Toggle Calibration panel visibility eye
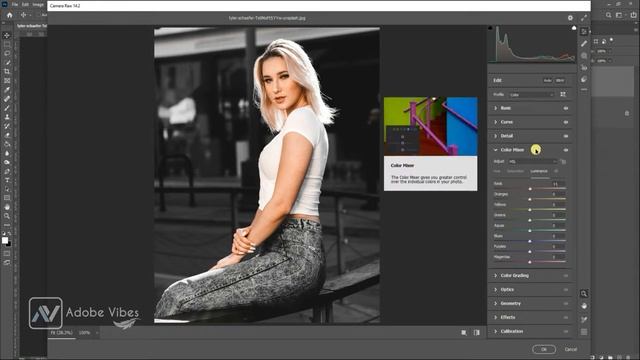Image resolution: width=640 pixels, height=360 pixels. (566, 331)
